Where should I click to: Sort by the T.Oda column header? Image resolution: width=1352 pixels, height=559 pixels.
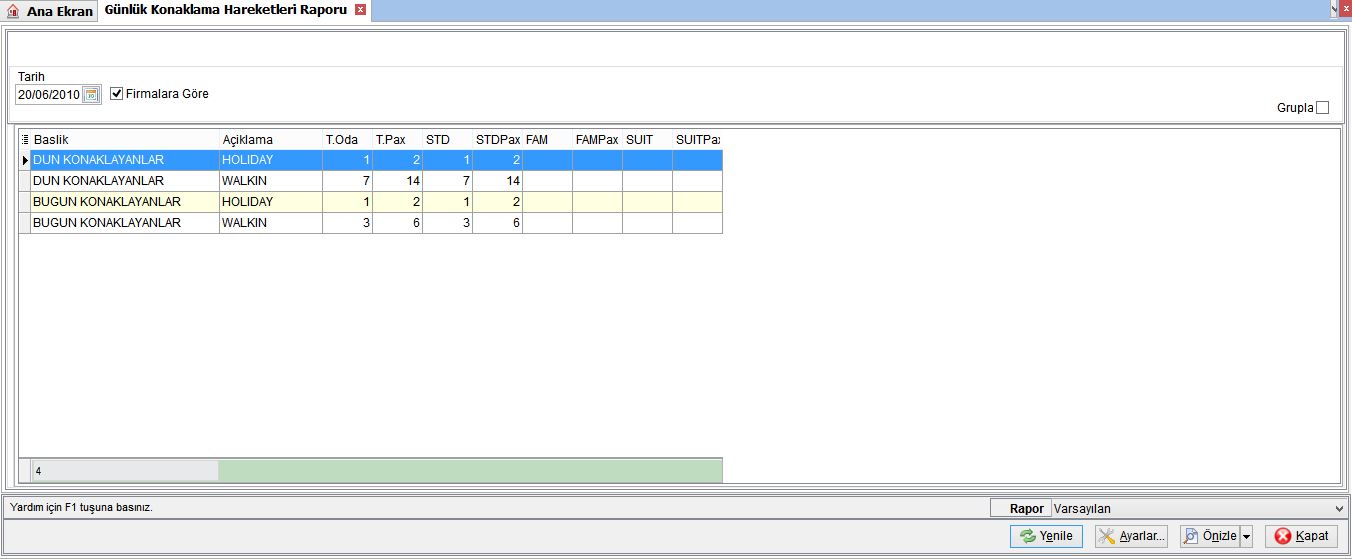click(347, 140)
